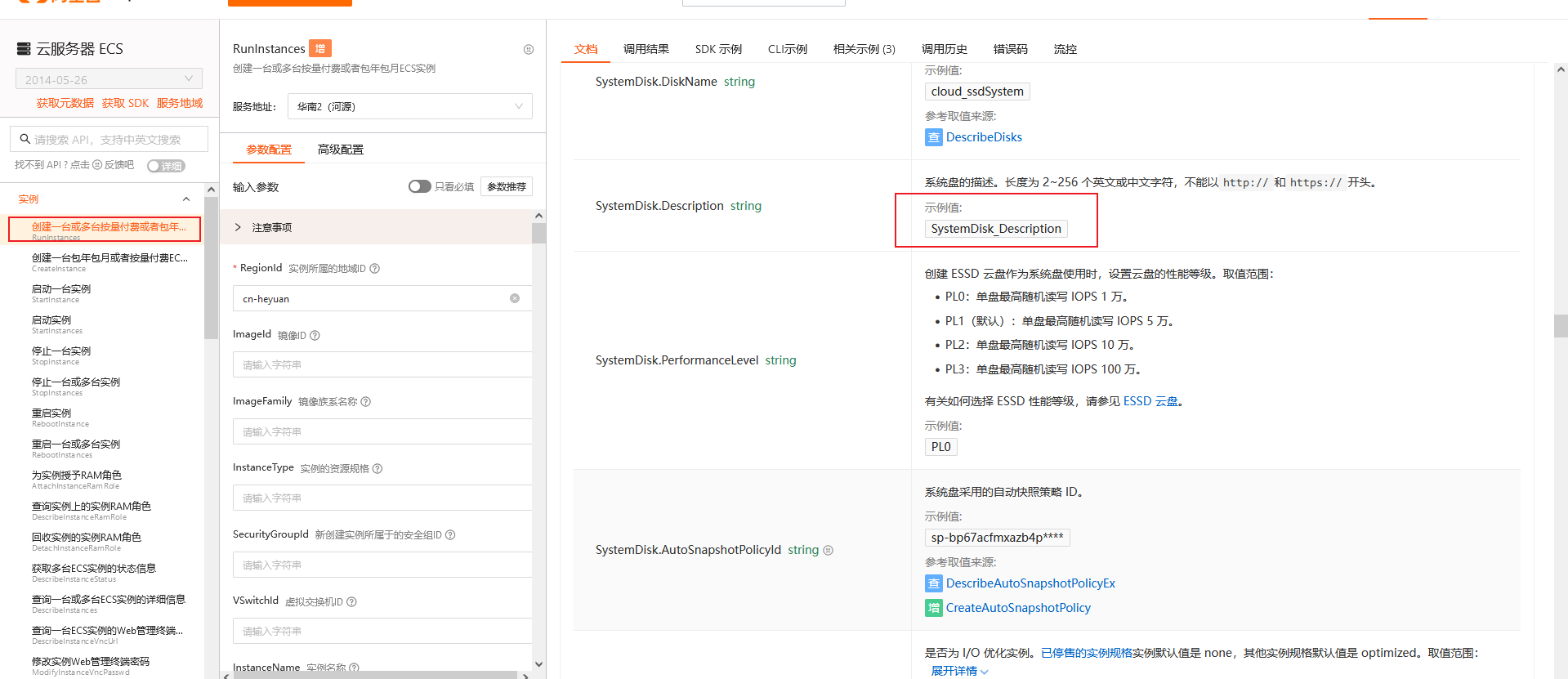
Task: Switch to the call results tab
Action: [x=646, y=49]
